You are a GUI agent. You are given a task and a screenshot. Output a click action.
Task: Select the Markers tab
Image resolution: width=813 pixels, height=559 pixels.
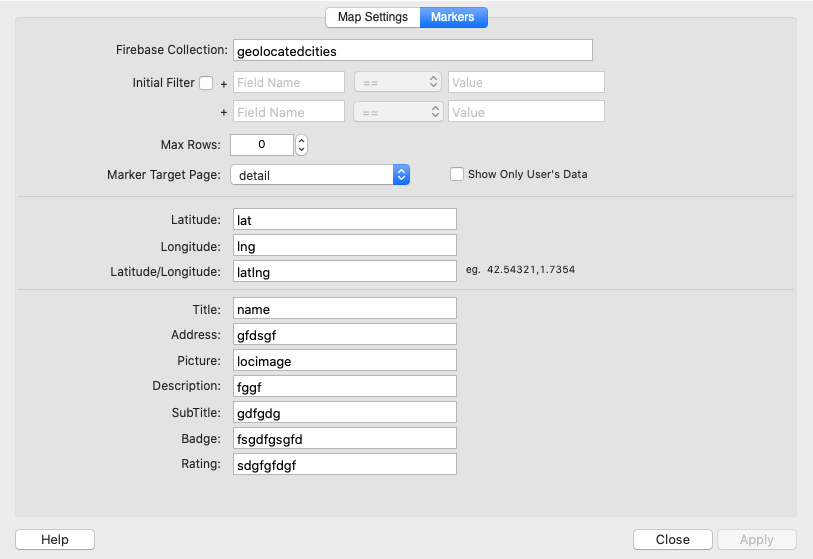pos(453,17)
